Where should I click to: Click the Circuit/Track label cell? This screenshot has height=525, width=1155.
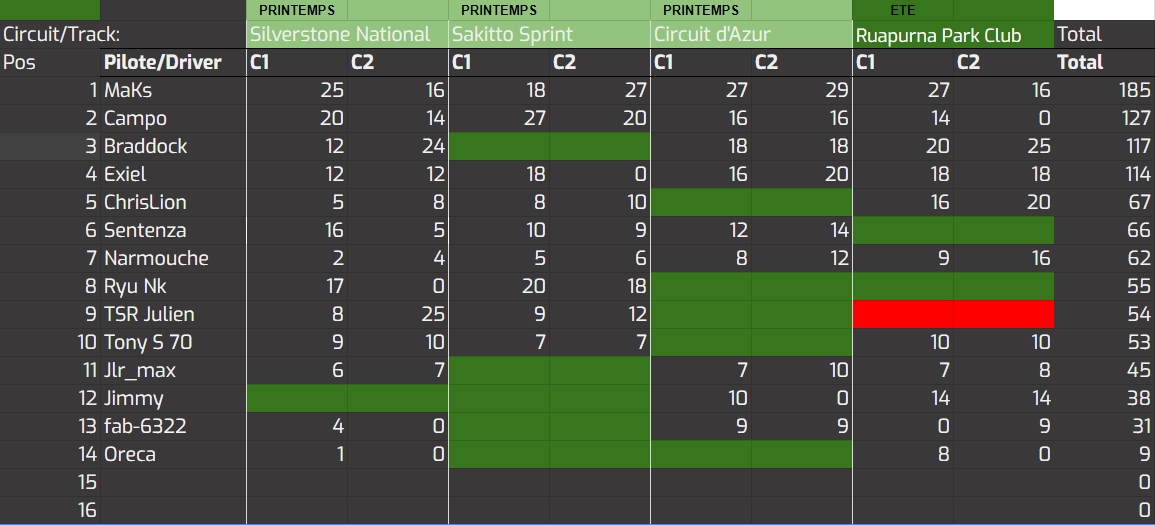point(50,34)
